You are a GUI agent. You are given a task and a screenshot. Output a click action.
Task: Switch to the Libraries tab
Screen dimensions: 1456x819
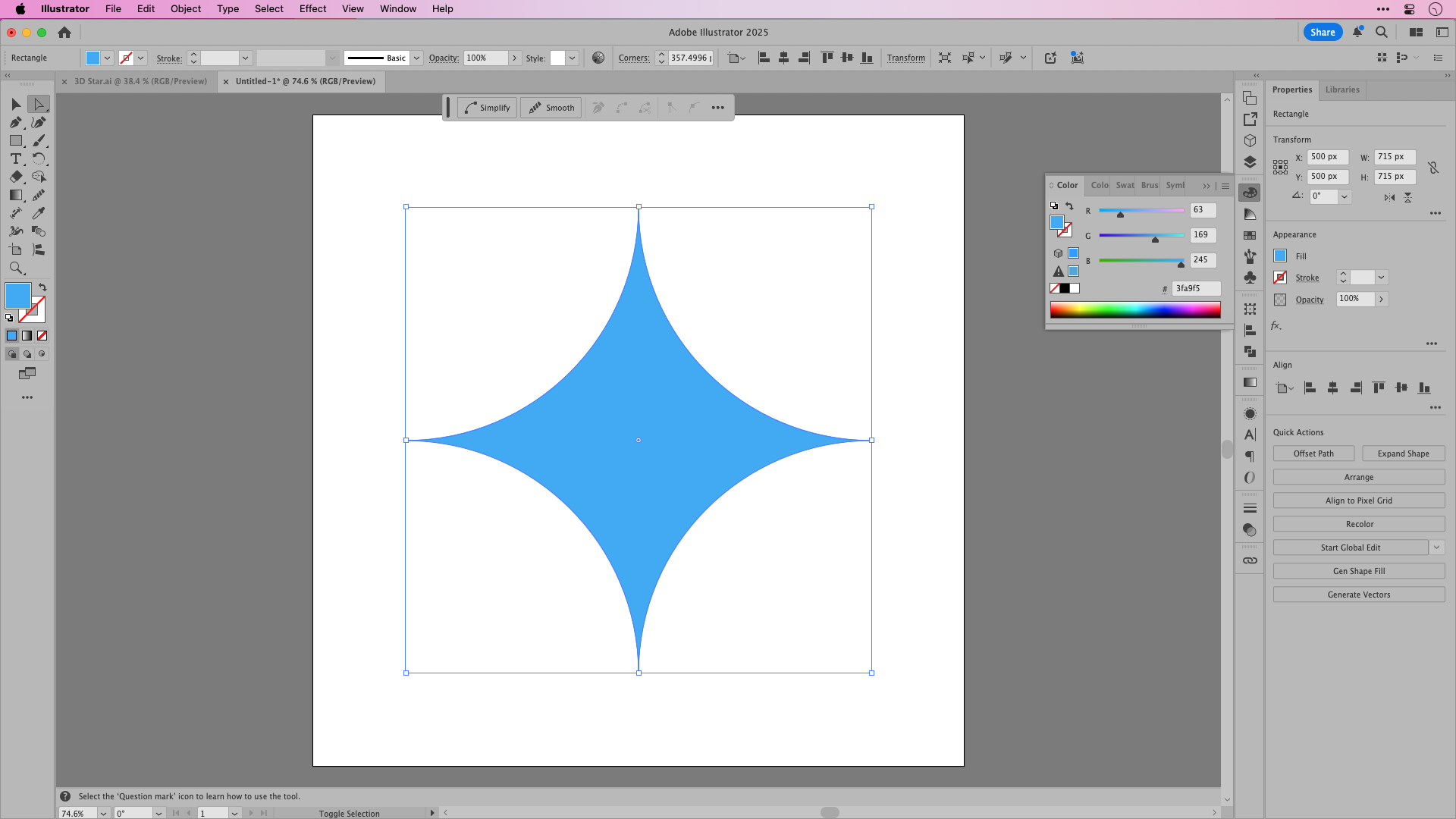coord(1341,89)
